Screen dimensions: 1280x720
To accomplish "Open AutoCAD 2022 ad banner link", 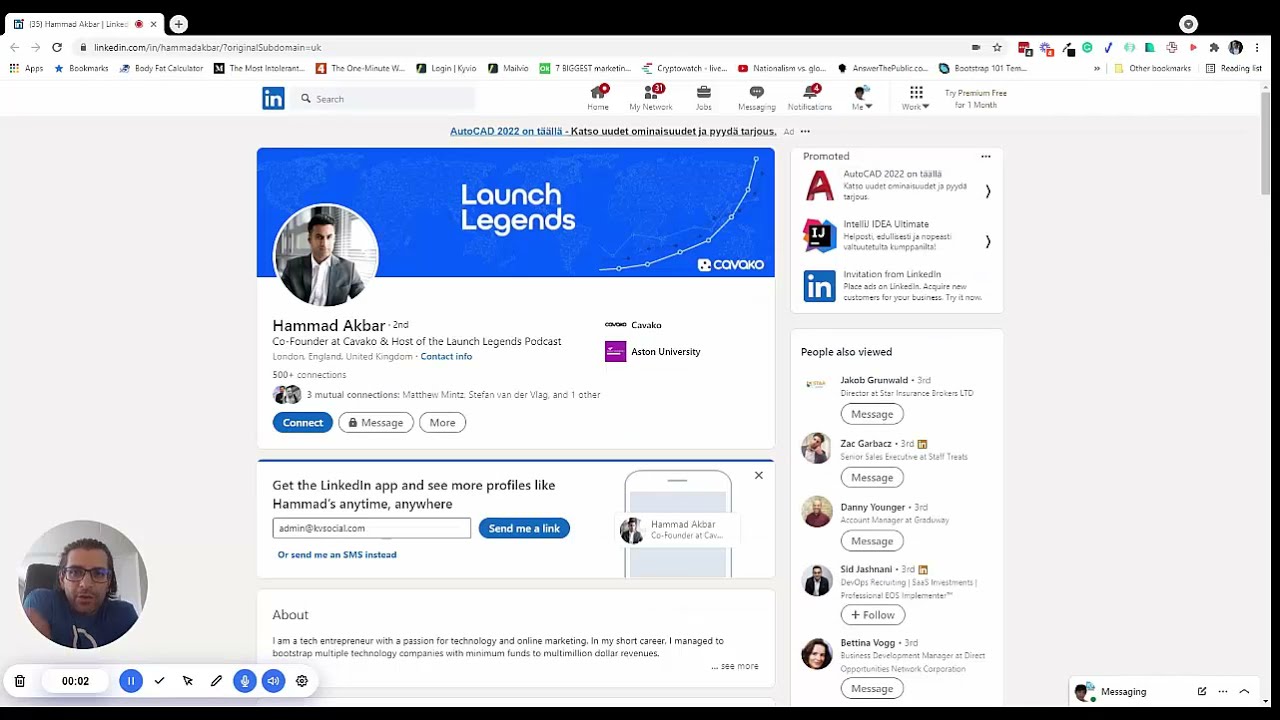I will tap(613, 131).
